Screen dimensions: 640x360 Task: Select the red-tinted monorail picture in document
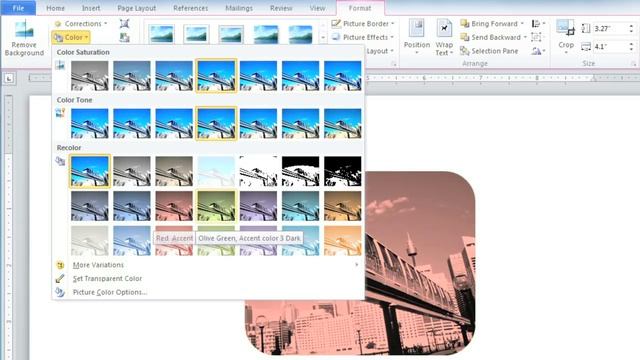[420, 263]
